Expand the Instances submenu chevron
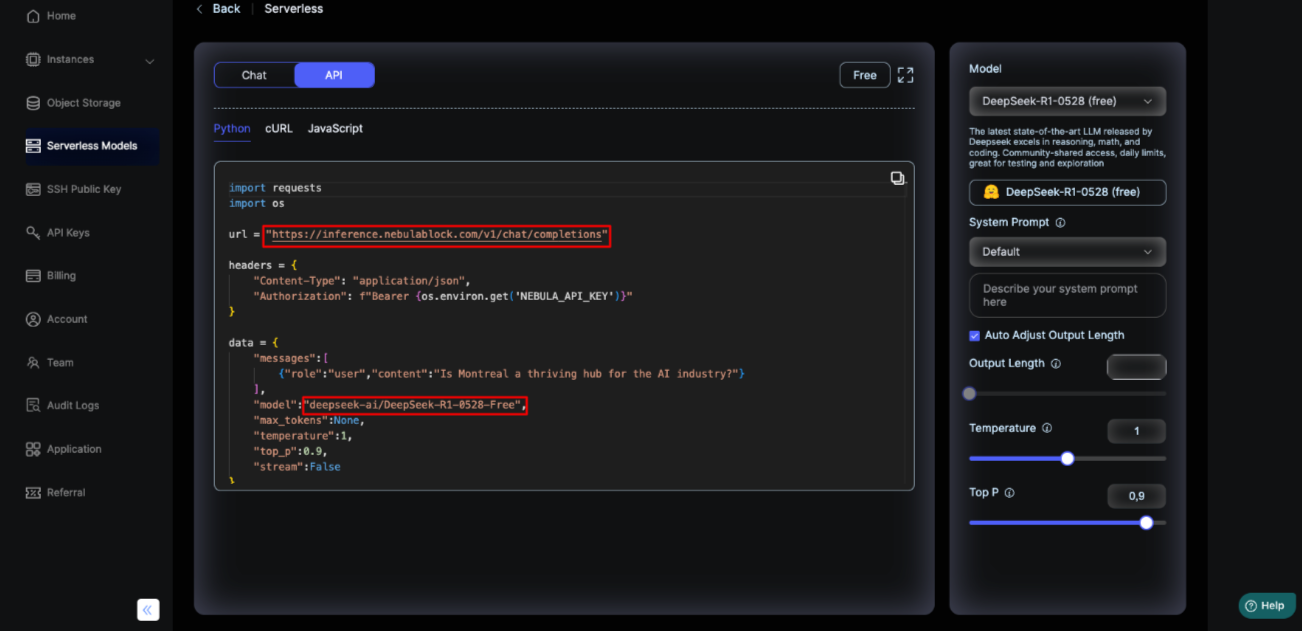 [x=150, y=61]
